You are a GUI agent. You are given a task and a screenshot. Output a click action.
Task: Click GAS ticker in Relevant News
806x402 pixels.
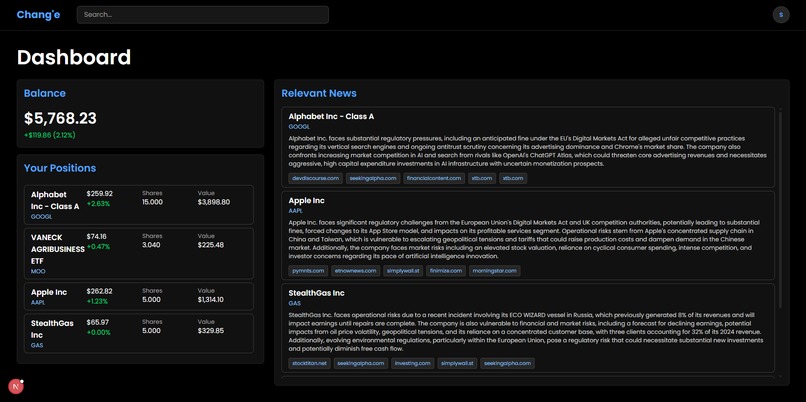point(295,303)
